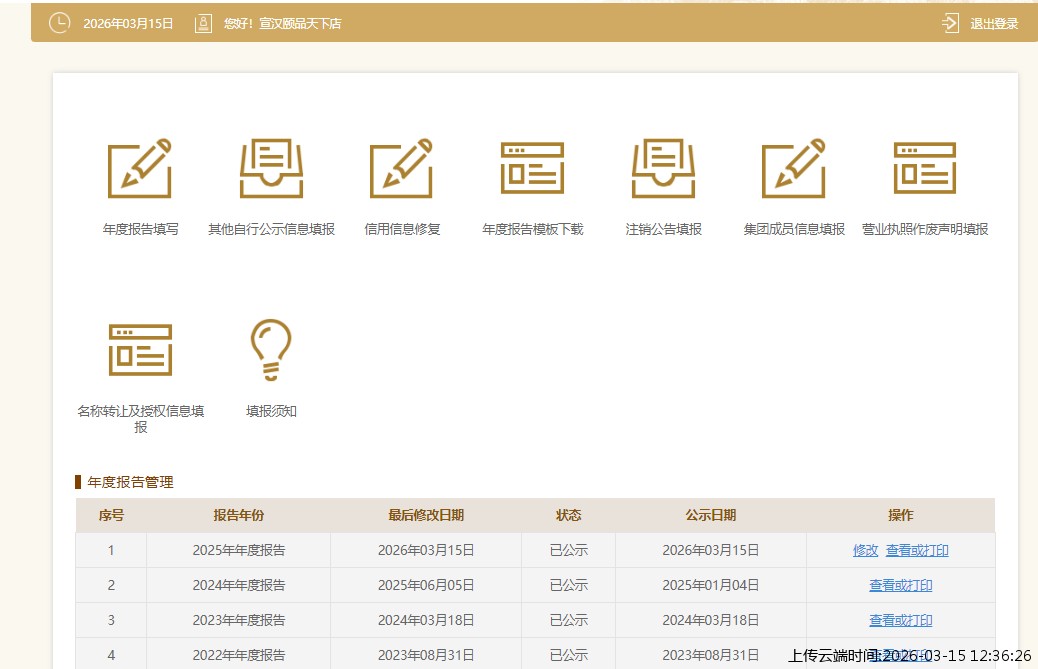Select 营业执照作废声明填报 icon
This screenshot has width=1038, height=669.
924,169
